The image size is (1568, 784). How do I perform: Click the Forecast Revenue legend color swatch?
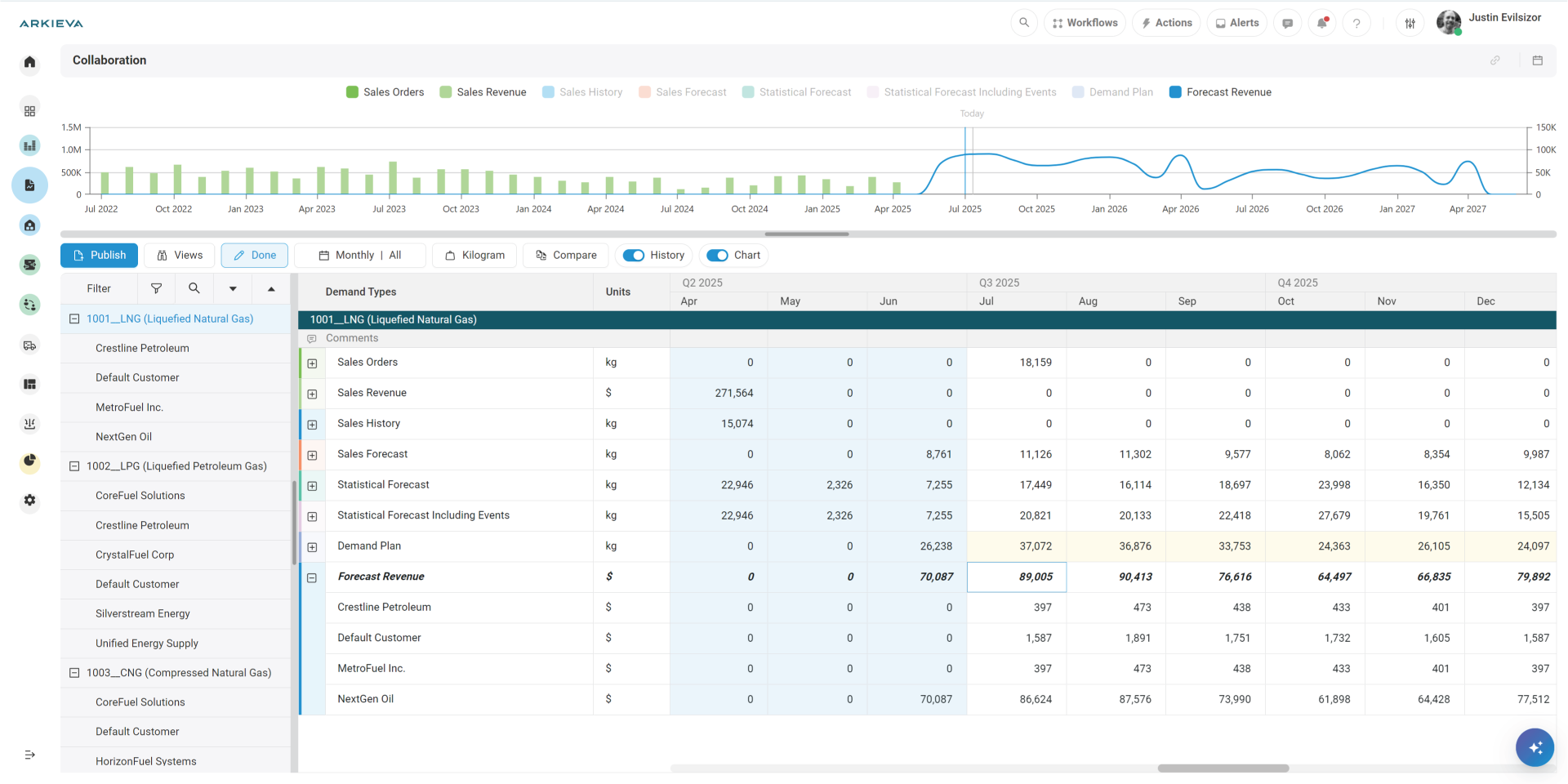pyautogui.click(x=1175, y=92)
